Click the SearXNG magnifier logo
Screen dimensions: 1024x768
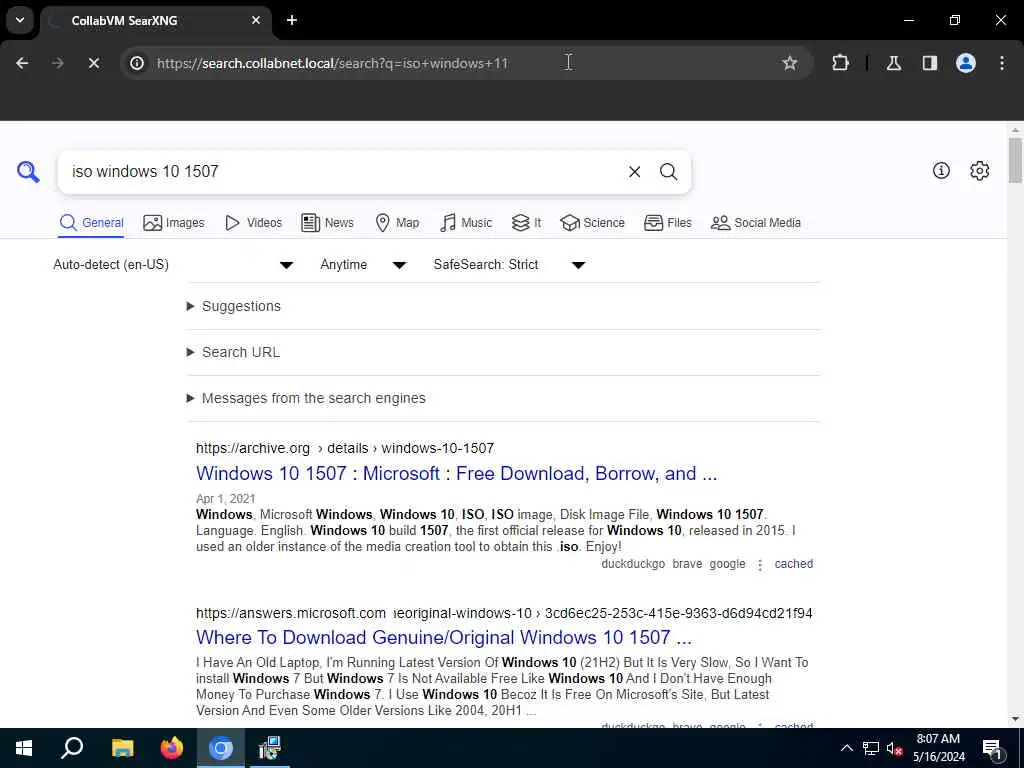[x=28, y=172]
